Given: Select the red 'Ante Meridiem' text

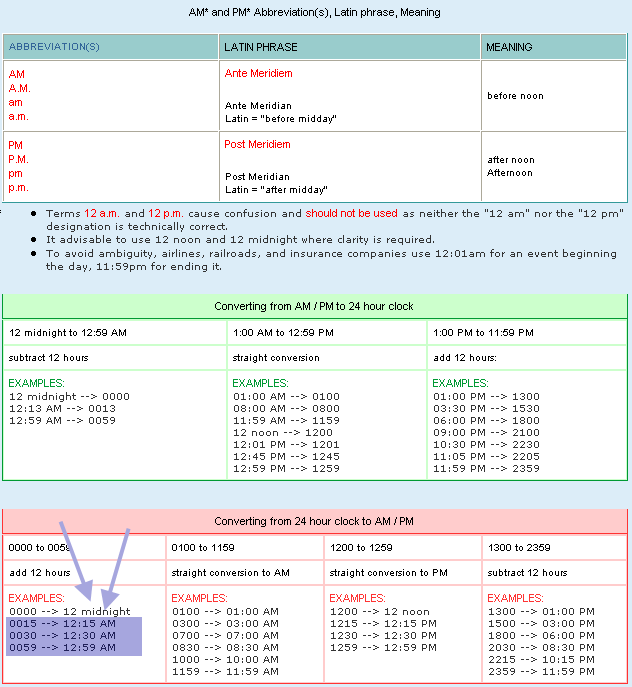Looking at the screenshot, I should (x=258, y=73).
